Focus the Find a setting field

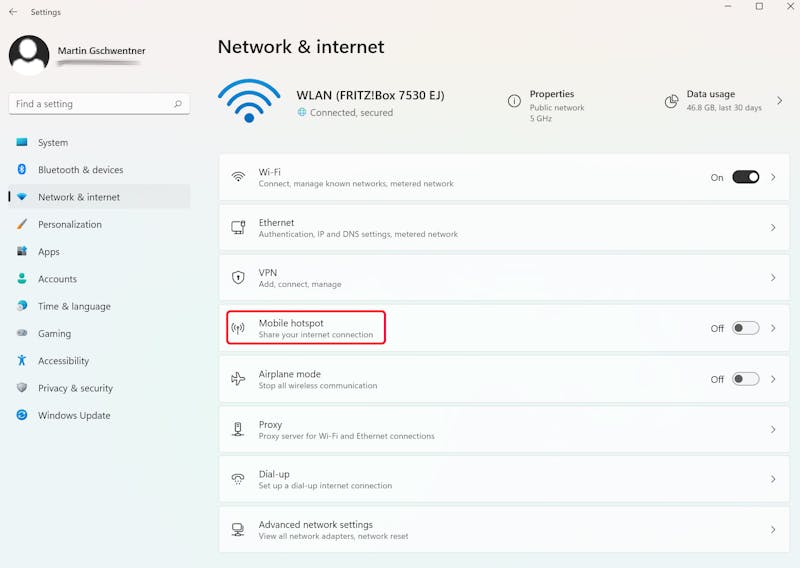[99, 104]
